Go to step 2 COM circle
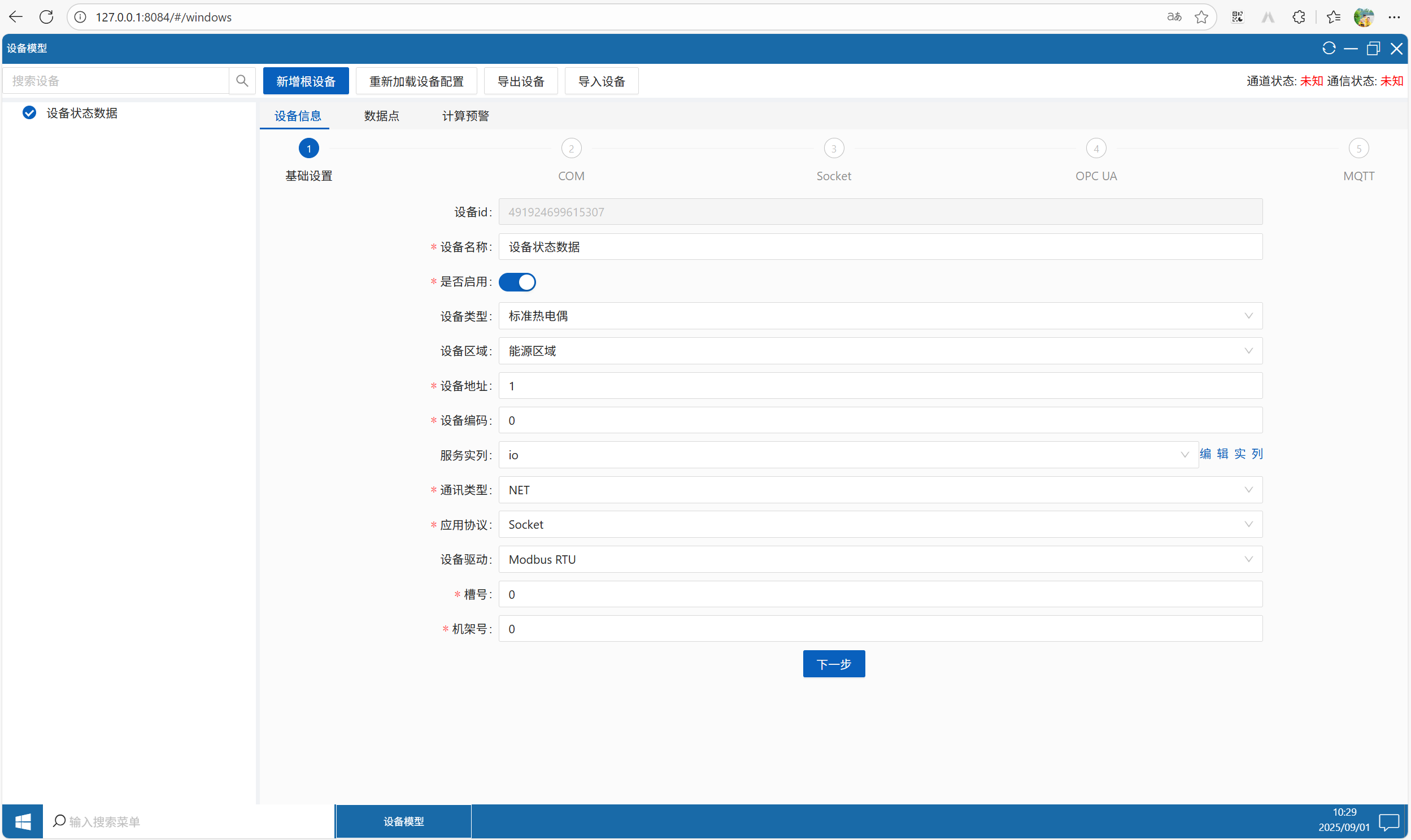This screenshot has width=1411, height=840. click(571, 149)
